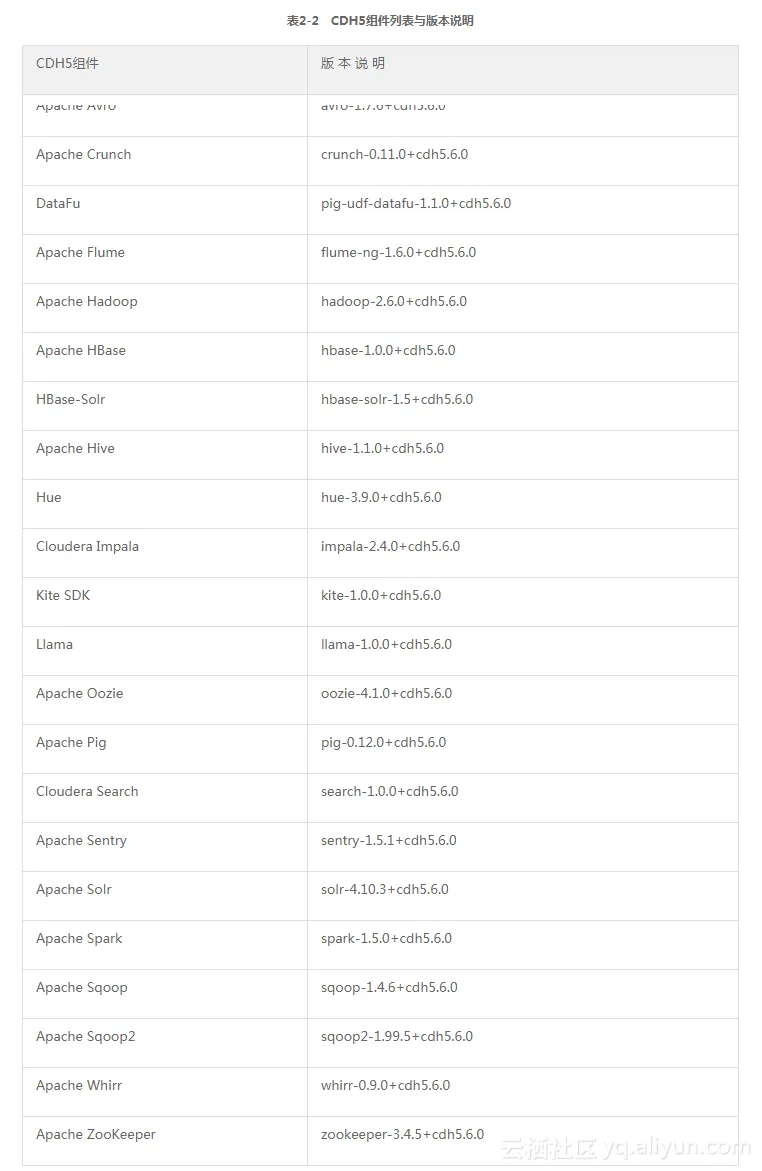Select the hbase-1.0.0+cdh5.6.0 version cell

[x=388, y=351]
